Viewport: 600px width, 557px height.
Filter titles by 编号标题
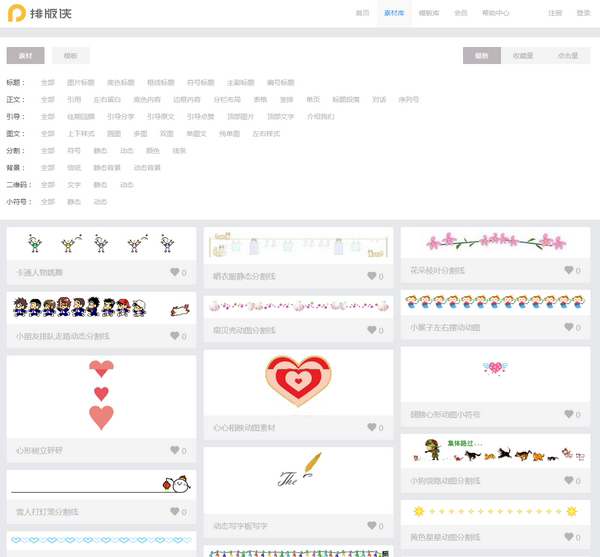point(280,82)
